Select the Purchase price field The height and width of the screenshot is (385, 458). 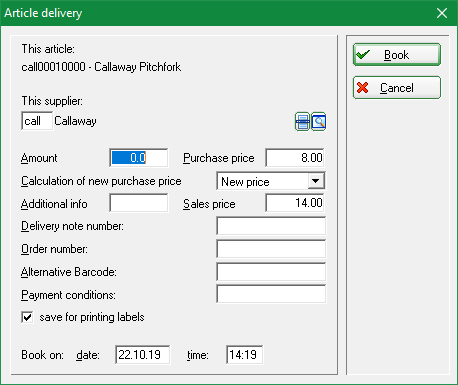(x=295, y=158)
